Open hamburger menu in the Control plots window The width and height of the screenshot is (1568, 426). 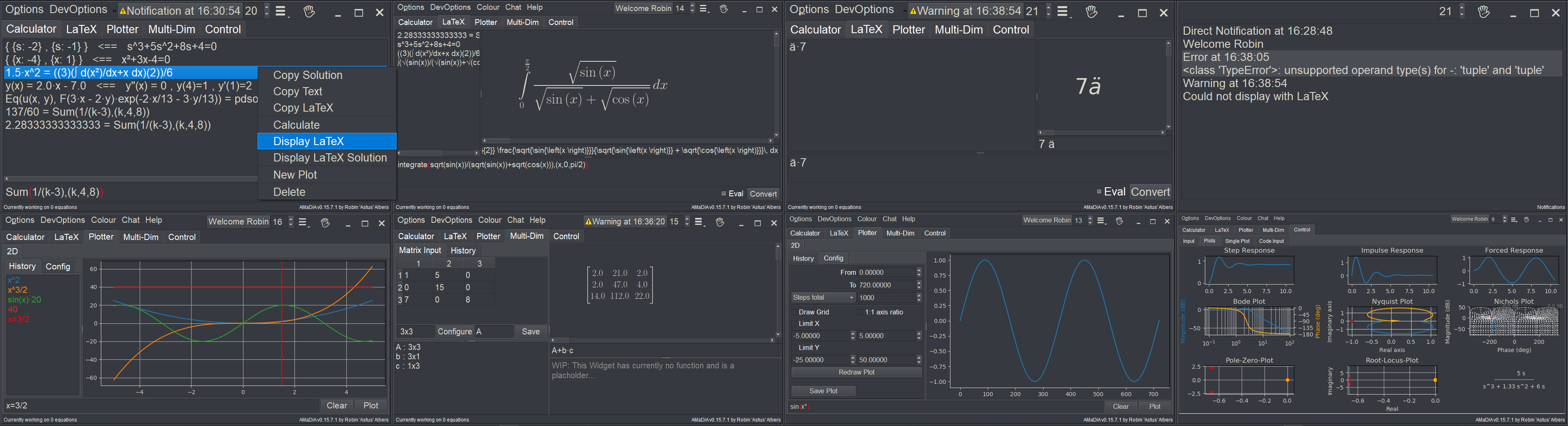coord(1514,220)
